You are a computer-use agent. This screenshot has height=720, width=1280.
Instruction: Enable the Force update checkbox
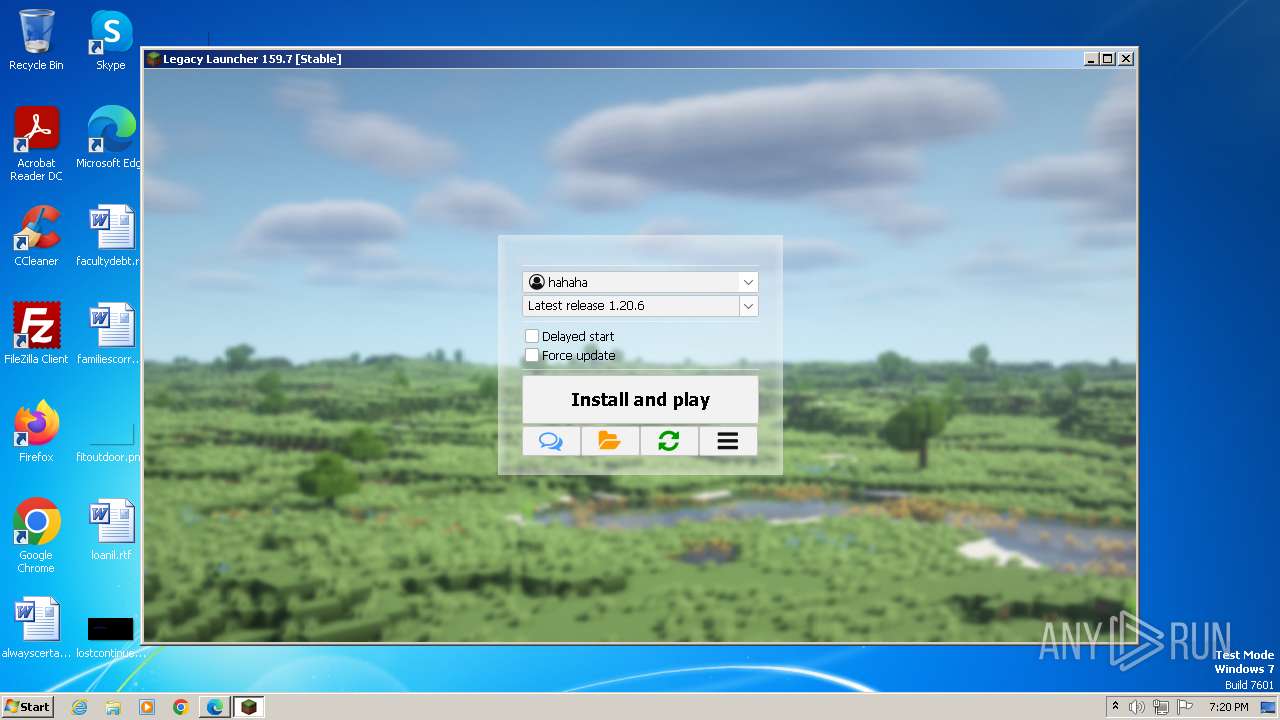coord(532,355)
